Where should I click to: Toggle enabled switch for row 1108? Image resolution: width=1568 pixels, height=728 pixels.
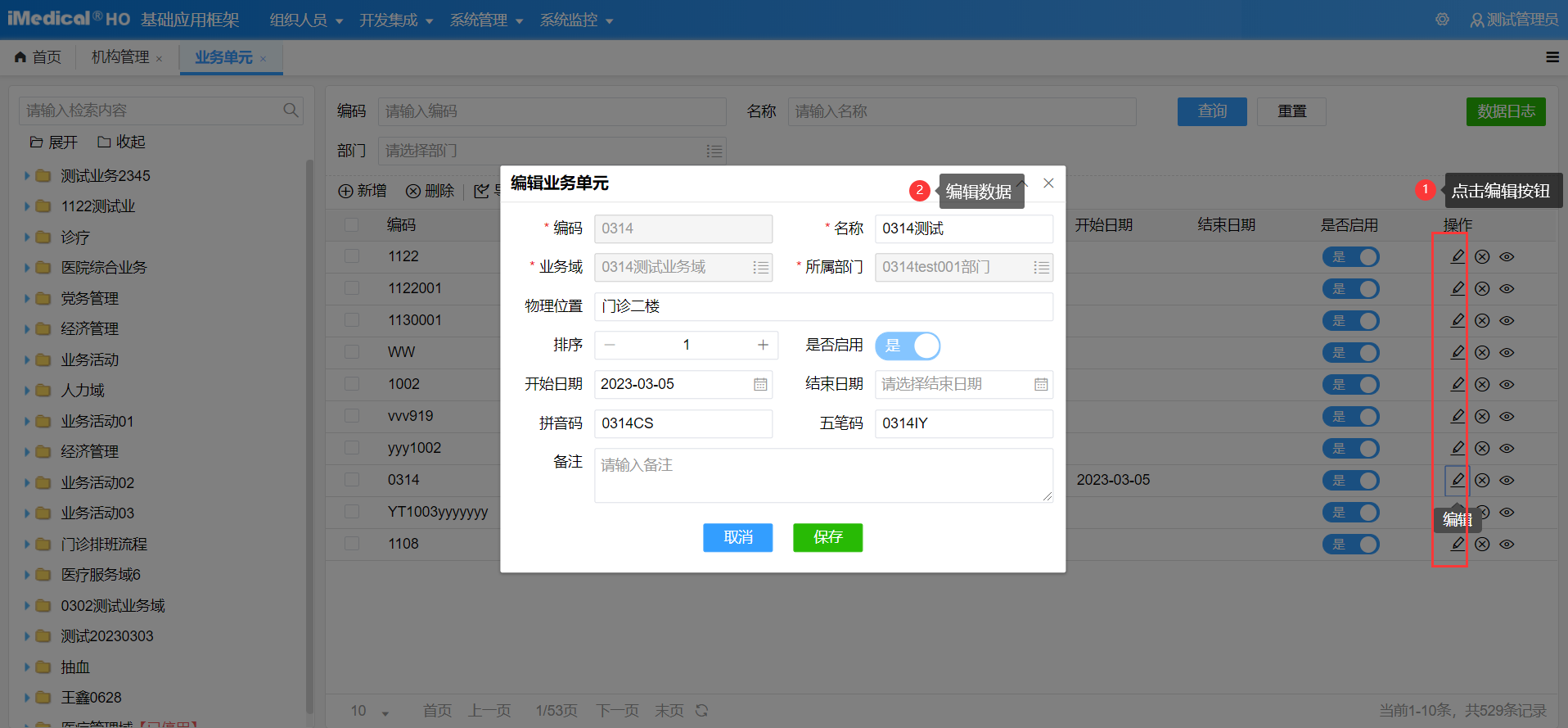click(x=1350, y=545)
